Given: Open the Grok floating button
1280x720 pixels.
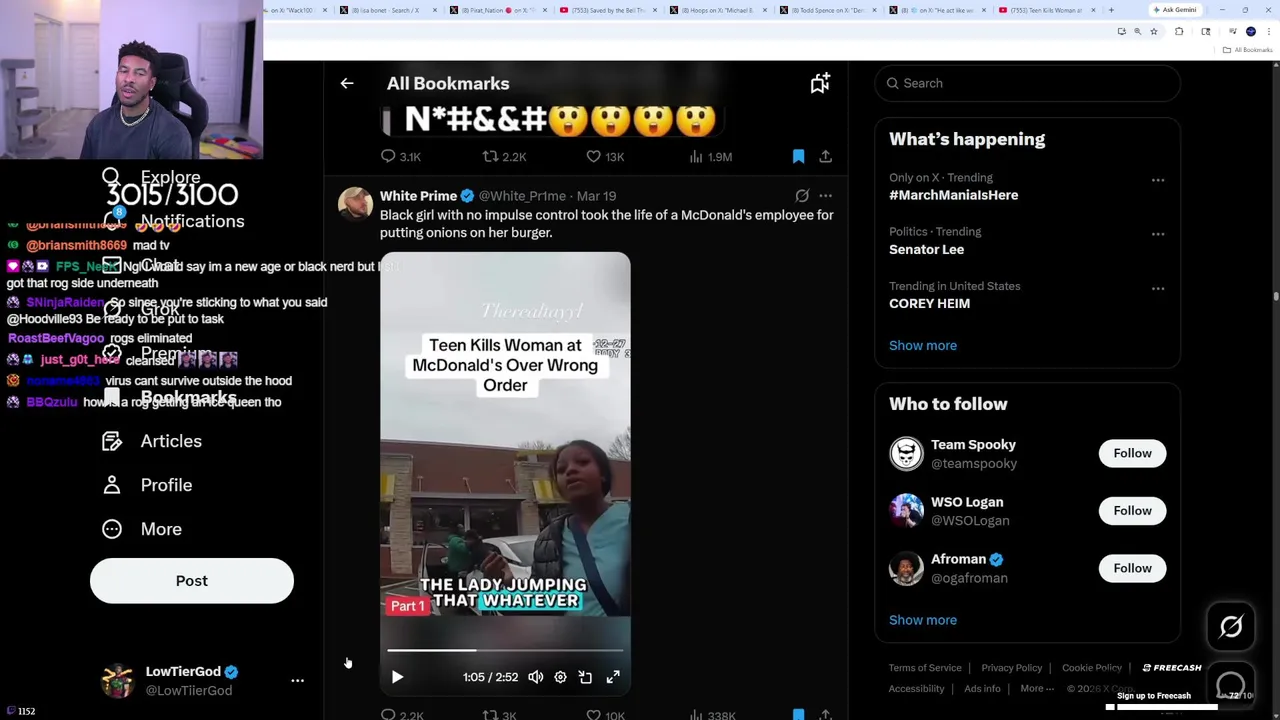Looking at the screenshot, I should pyautogui.click(x=1231, y=626).
